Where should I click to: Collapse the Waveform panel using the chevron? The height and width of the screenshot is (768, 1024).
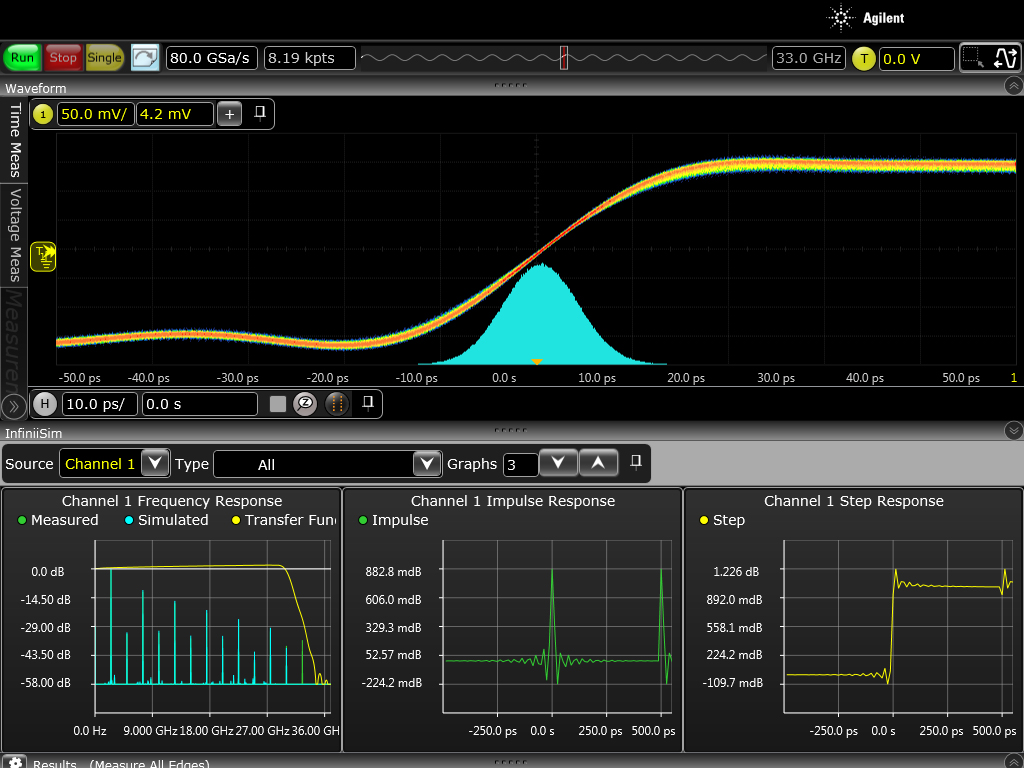[x=1012, y=88]
